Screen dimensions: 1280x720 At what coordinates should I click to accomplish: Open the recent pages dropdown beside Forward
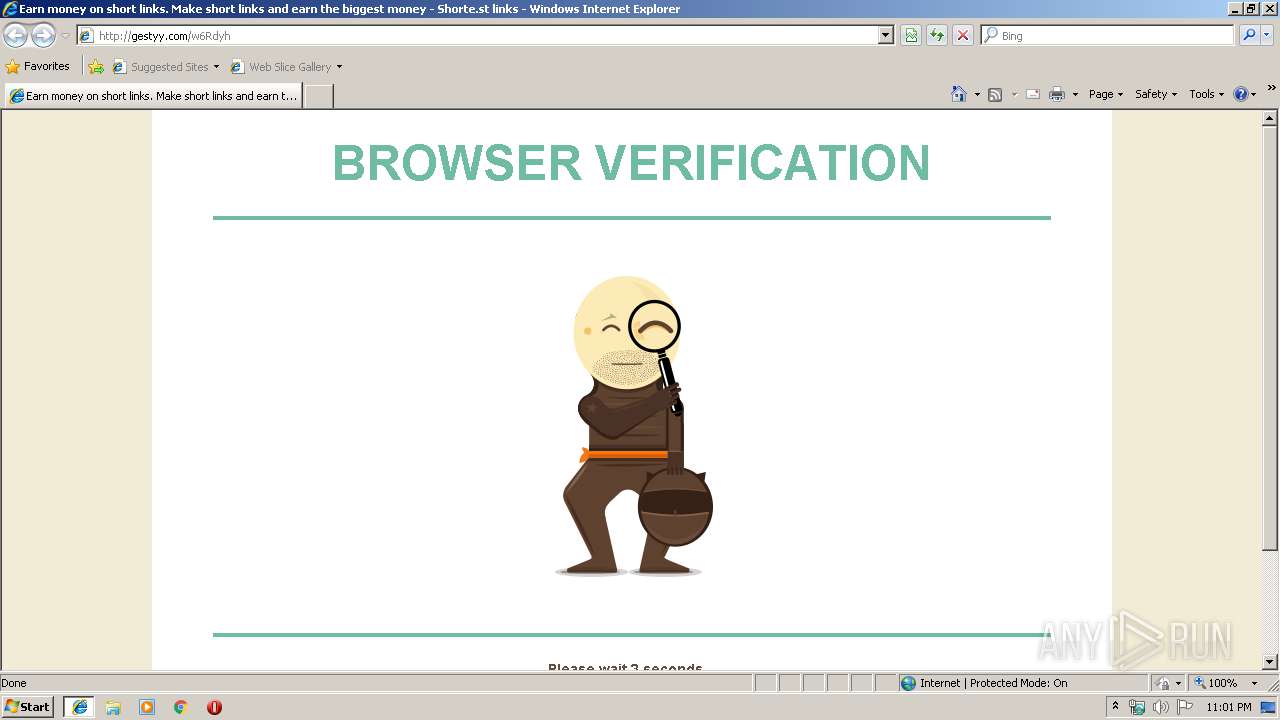65,36
